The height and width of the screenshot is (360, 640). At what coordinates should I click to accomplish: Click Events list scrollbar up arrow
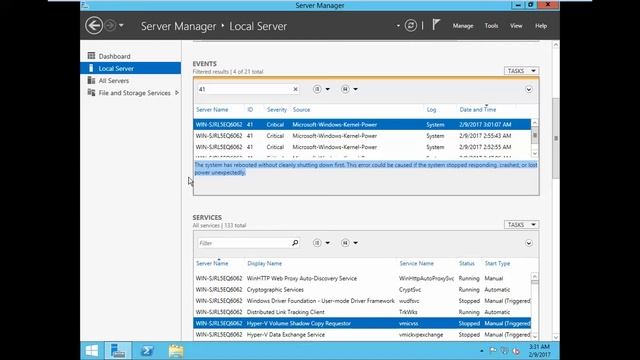pos(535,122)
